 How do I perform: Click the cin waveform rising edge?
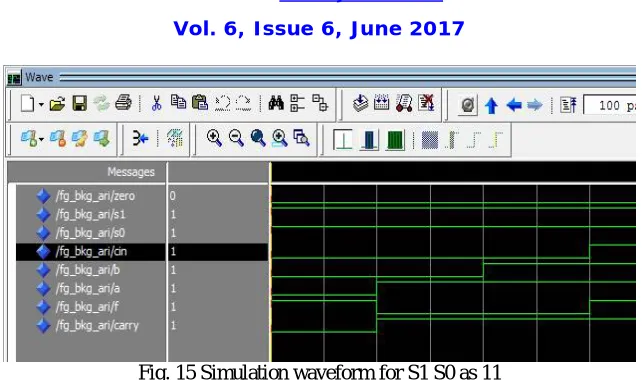[x=590, y=251]
